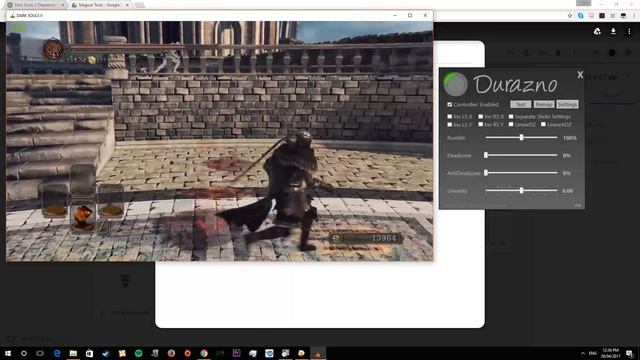Image resolution: width=640 pixels, height=360 pixels.
Task: Tick the LinearDZ checkbox
Action: 511,124
